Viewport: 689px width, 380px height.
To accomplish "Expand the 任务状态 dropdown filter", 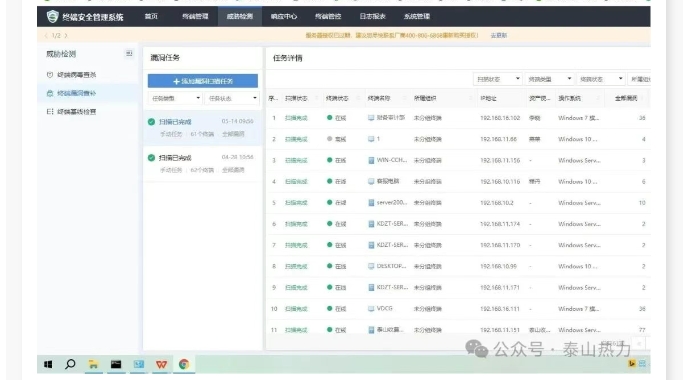I will click(x=232, y=98).
